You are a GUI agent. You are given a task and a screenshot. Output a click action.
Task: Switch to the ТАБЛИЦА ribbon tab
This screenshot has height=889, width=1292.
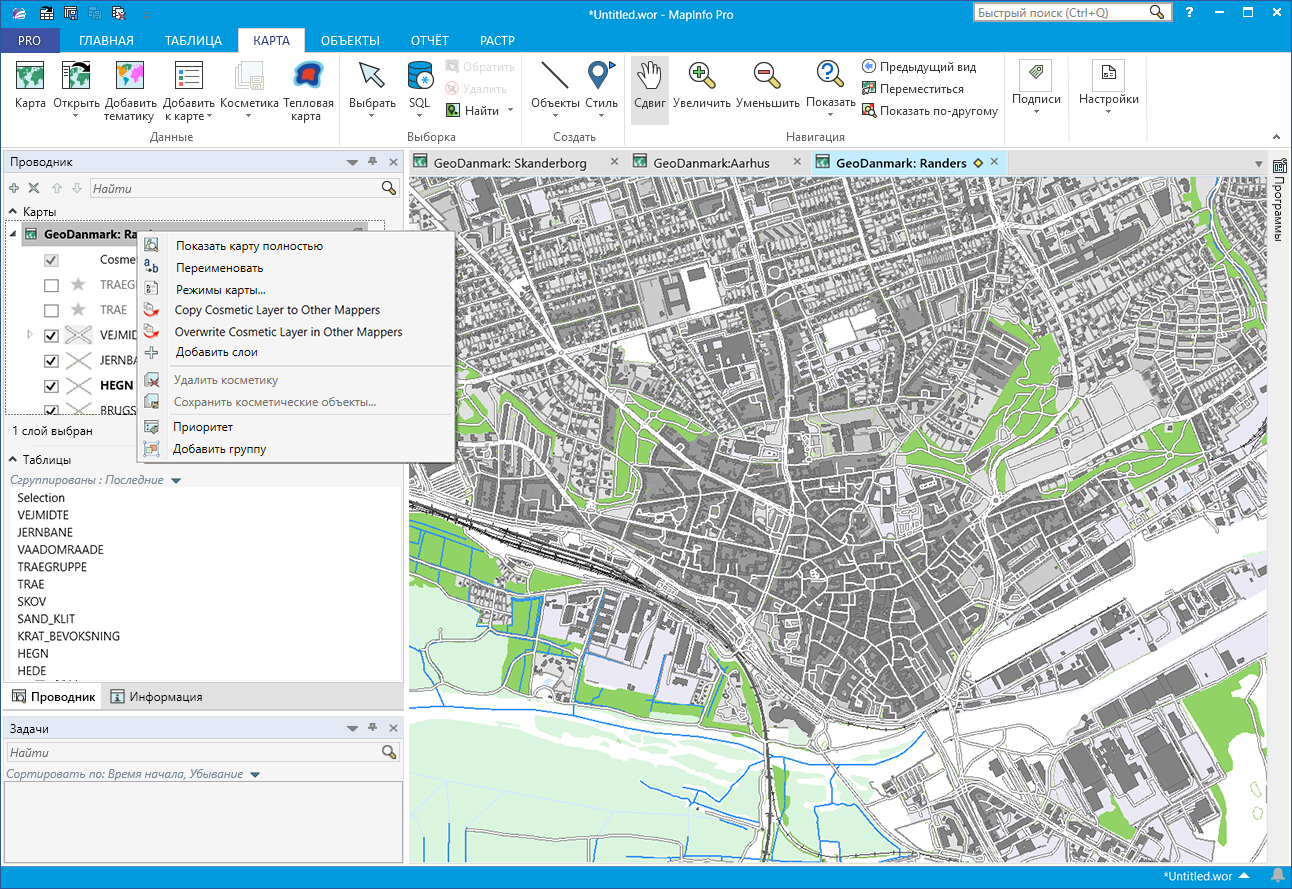click(194, 41)
